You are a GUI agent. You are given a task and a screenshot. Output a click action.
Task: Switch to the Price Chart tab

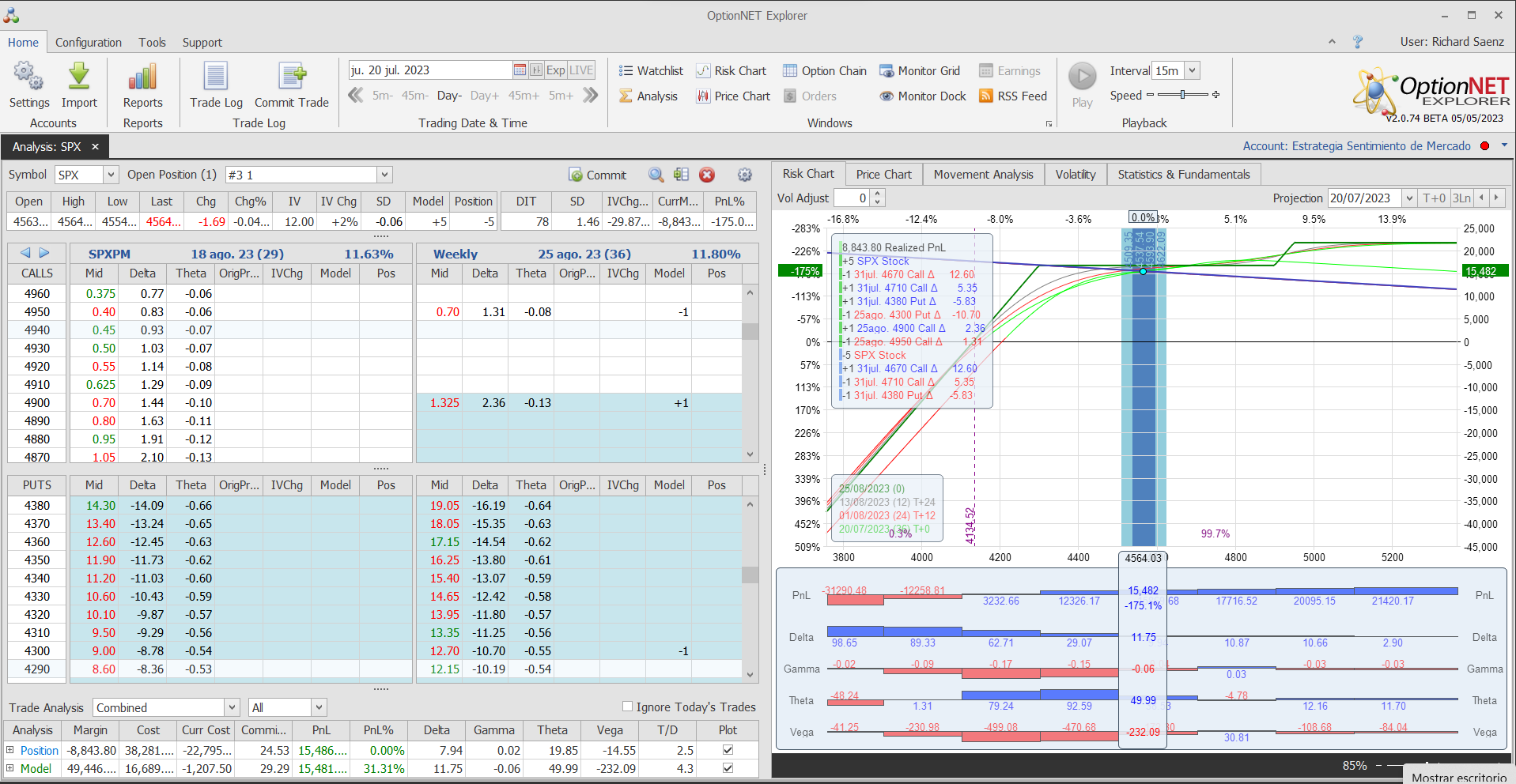(883, 174)
